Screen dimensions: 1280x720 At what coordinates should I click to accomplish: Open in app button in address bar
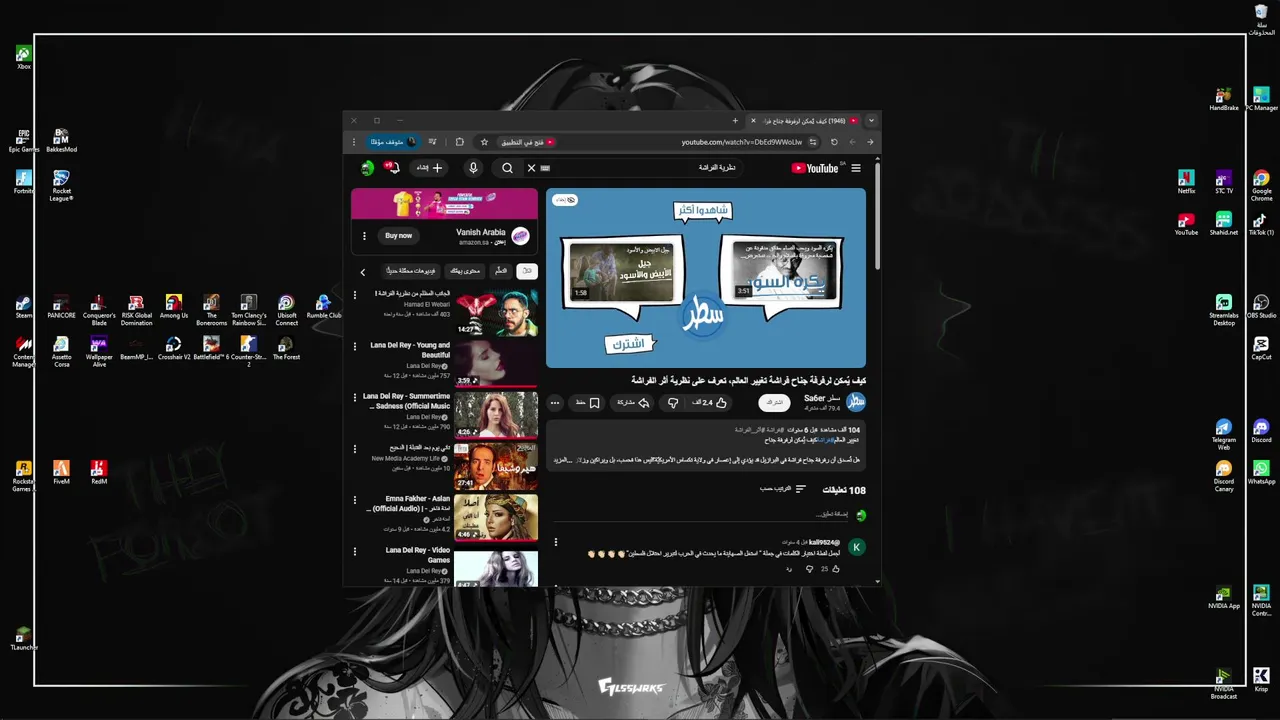pos(525,142)
